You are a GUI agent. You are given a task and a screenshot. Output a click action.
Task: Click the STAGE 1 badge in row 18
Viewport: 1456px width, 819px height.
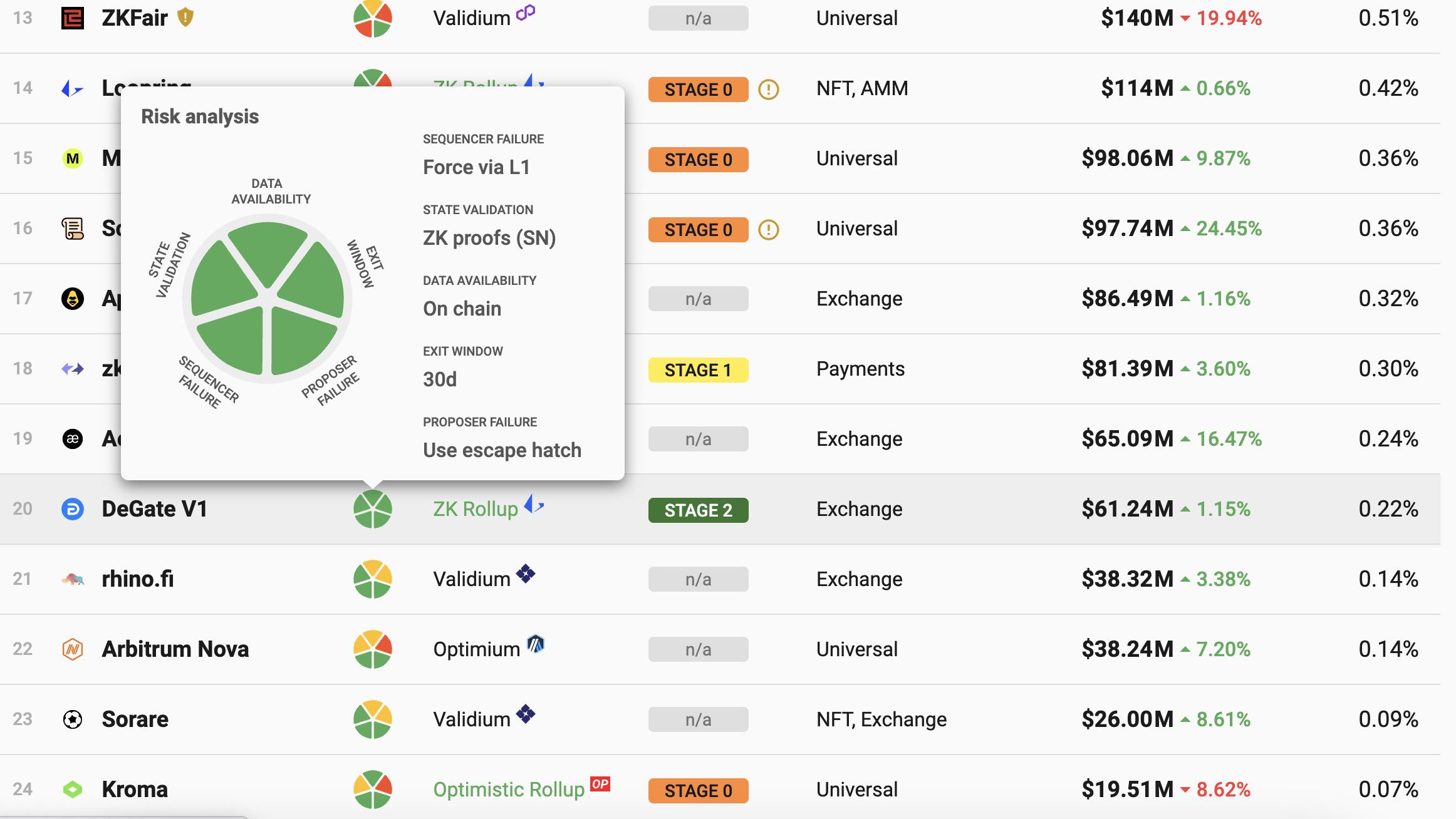click(x=699, y=370)
